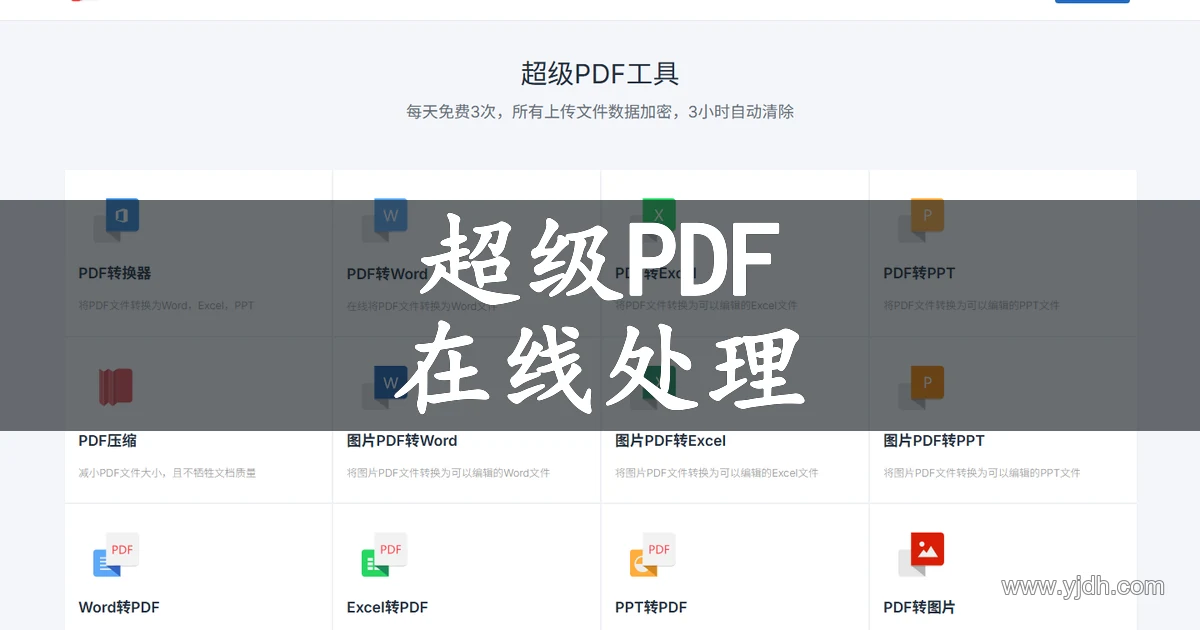1200x630 pixels.
Task: Open the Word转PDF title link
Action: (119, 607)
